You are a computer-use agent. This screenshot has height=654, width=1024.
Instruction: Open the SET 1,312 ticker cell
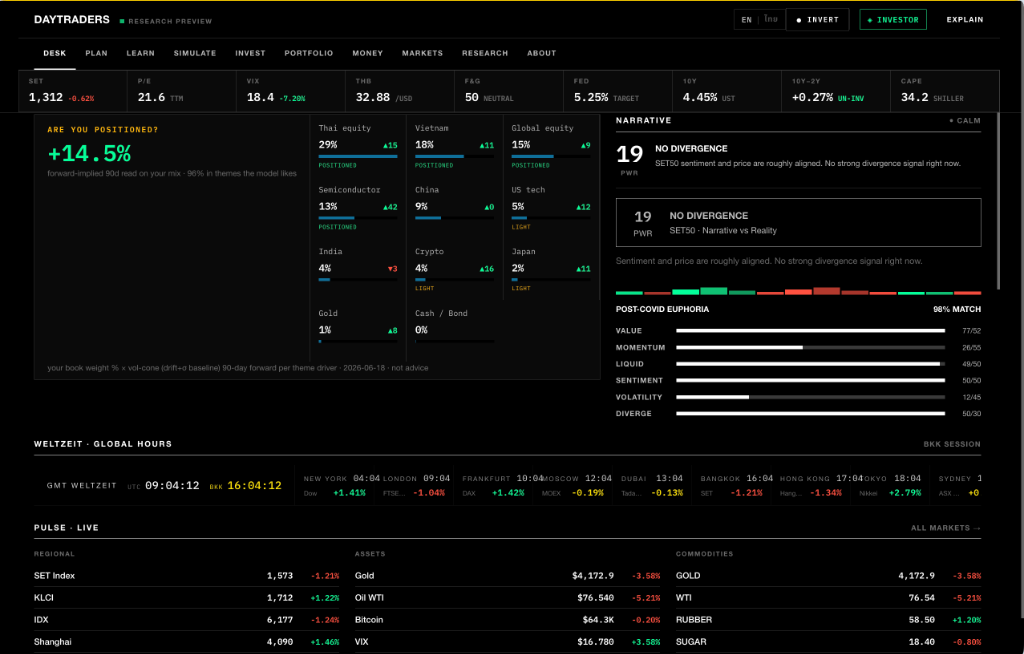point(72,91)
